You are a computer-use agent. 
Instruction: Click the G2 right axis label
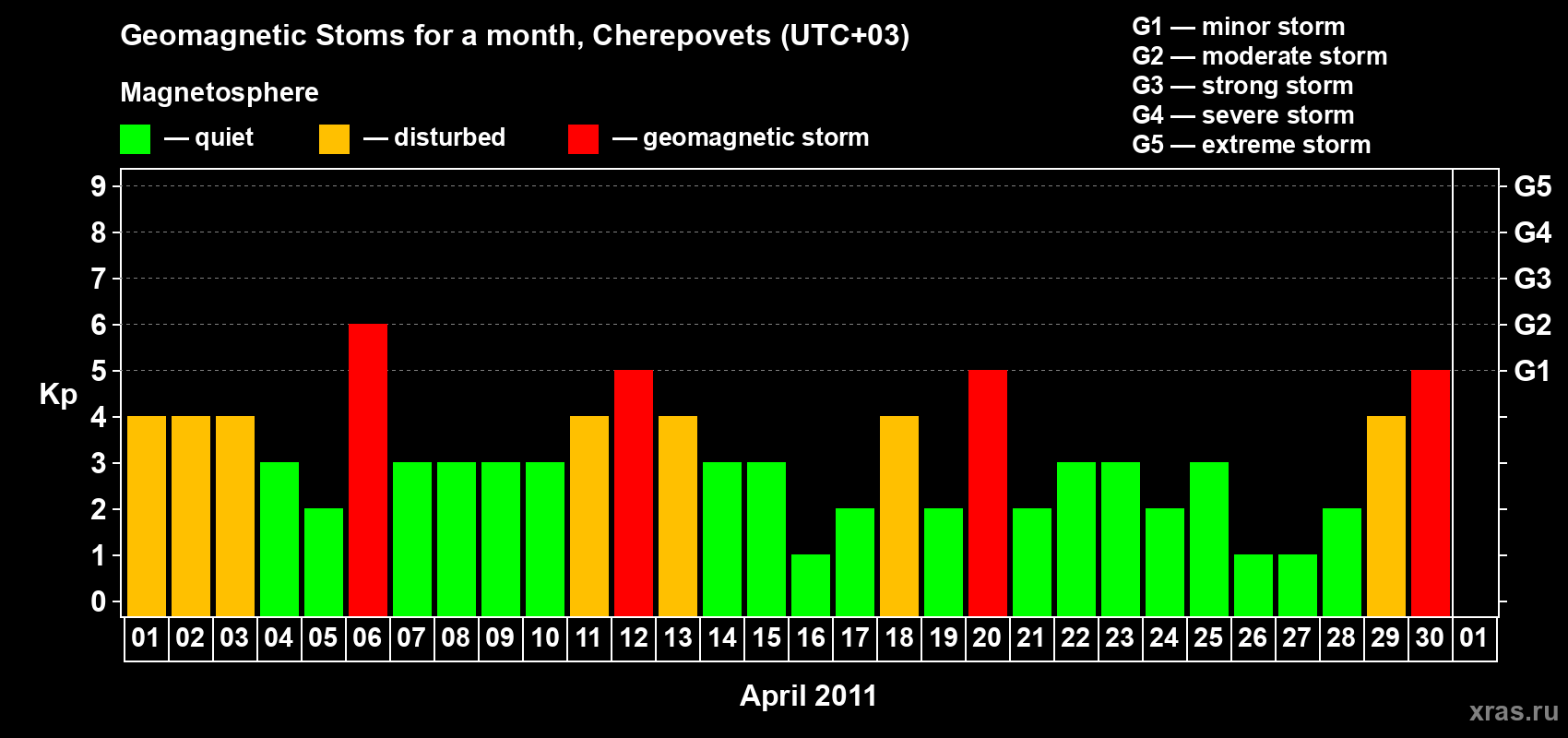[1533, 325]
